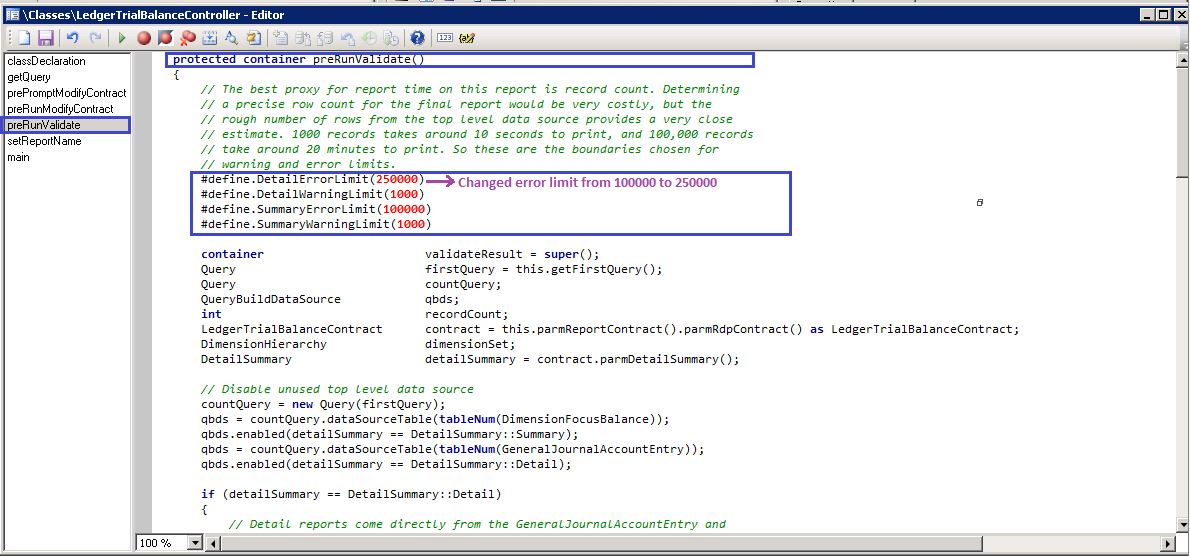This screenshot has width=1190, height=556.
Task: Save the class with the floppy icon
Action: tap(46, 38)
